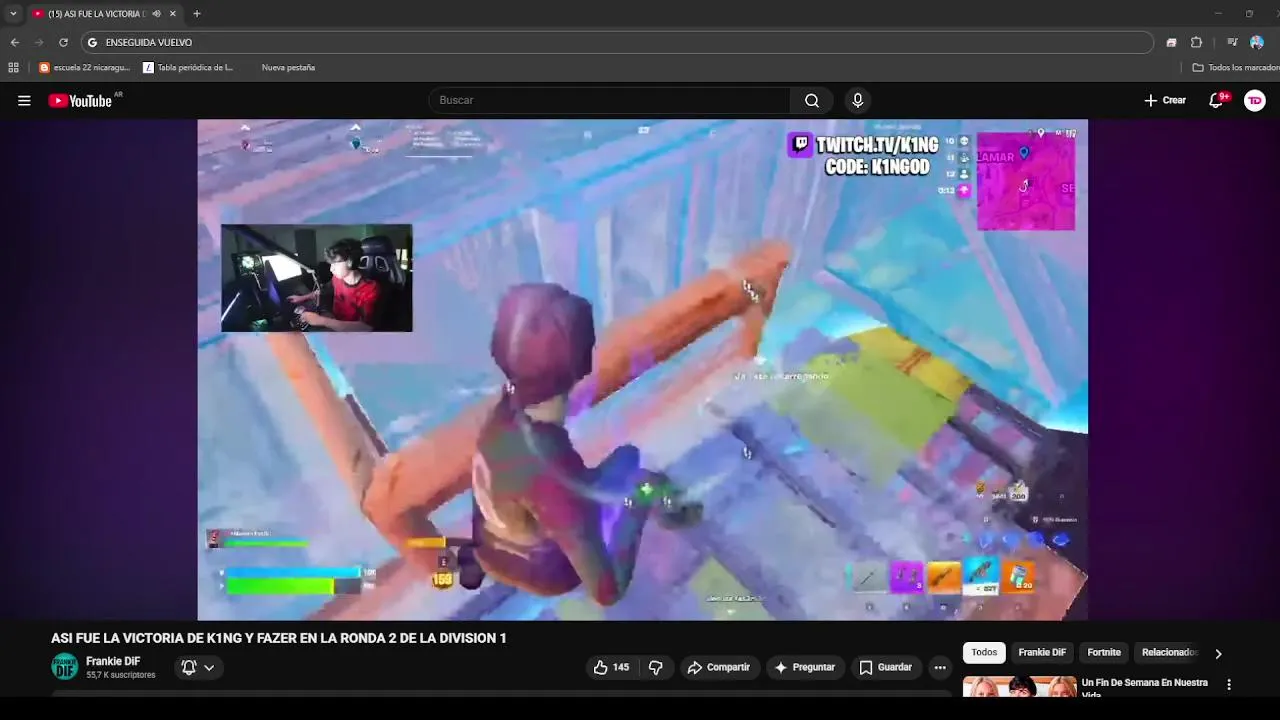Click the address bar showing ENSEGUIDA VUELVO

click(x=617, y=42)
